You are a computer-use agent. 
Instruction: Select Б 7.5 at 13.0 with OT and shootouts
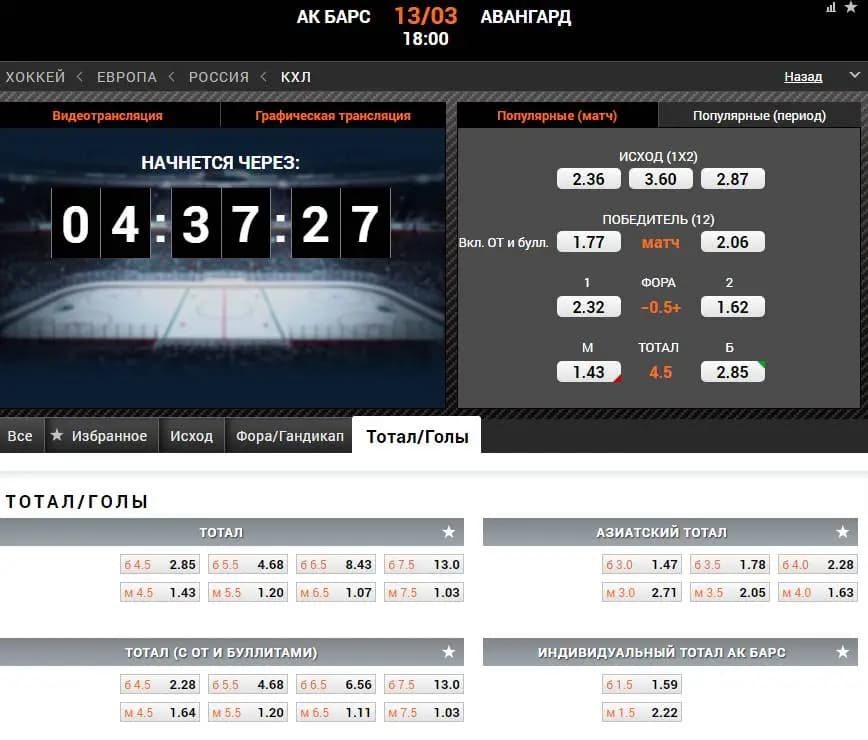424,685
